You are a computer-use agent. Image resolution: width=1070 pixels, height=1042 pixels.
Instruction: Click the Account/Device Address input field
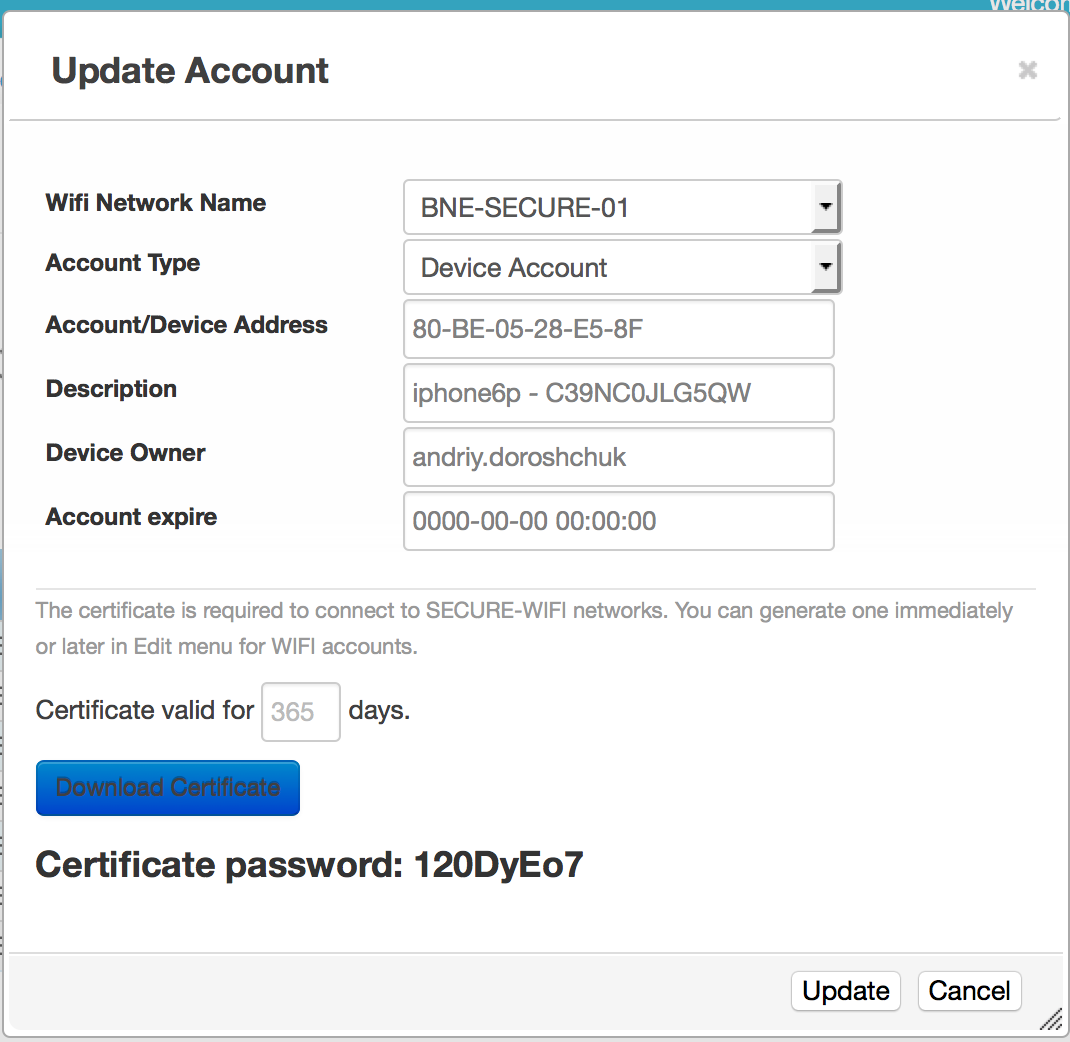(618, 329)
